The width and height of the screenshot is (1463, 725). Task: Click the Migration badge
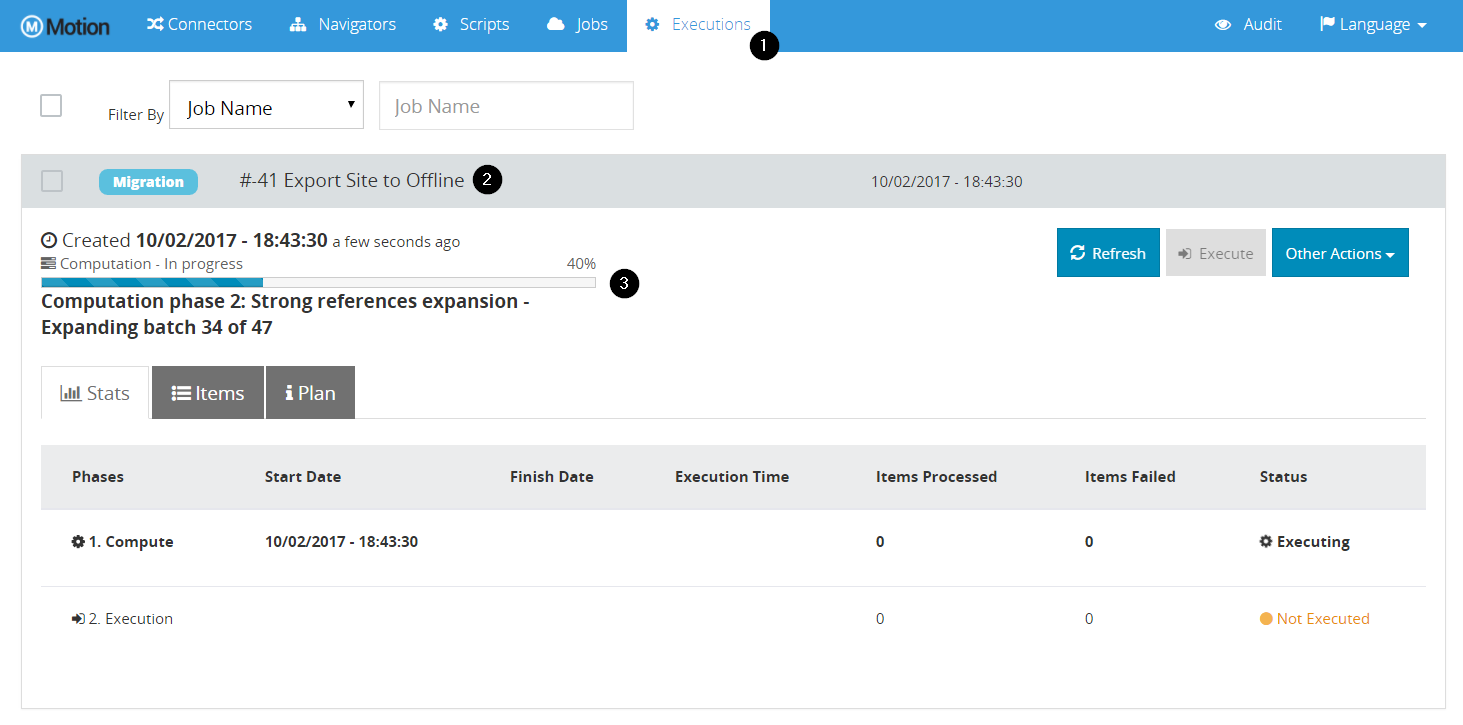[x=148, y=182]
